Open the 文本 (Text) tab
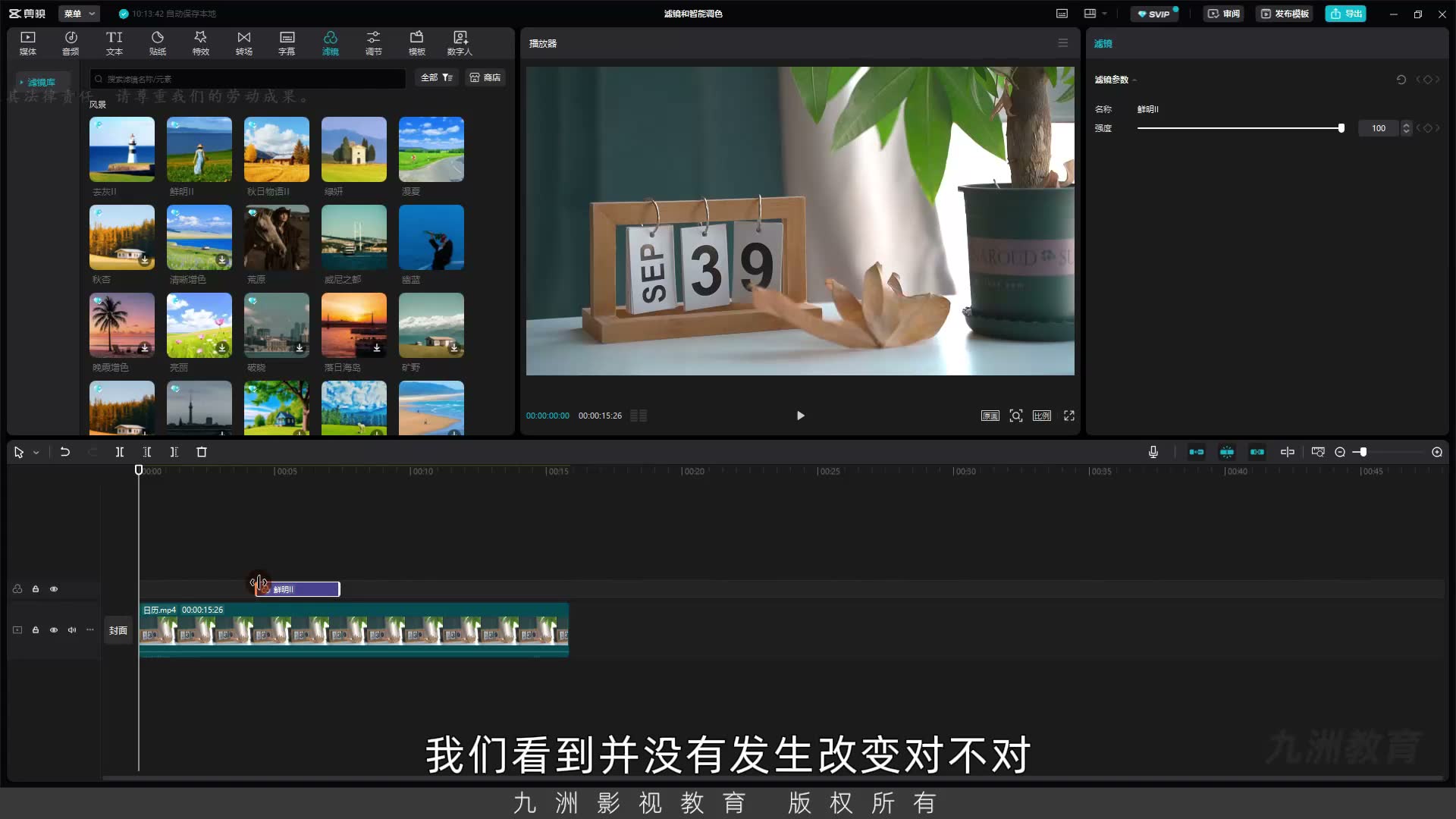This screenshot has width=1456, height=819. (115, 43)
